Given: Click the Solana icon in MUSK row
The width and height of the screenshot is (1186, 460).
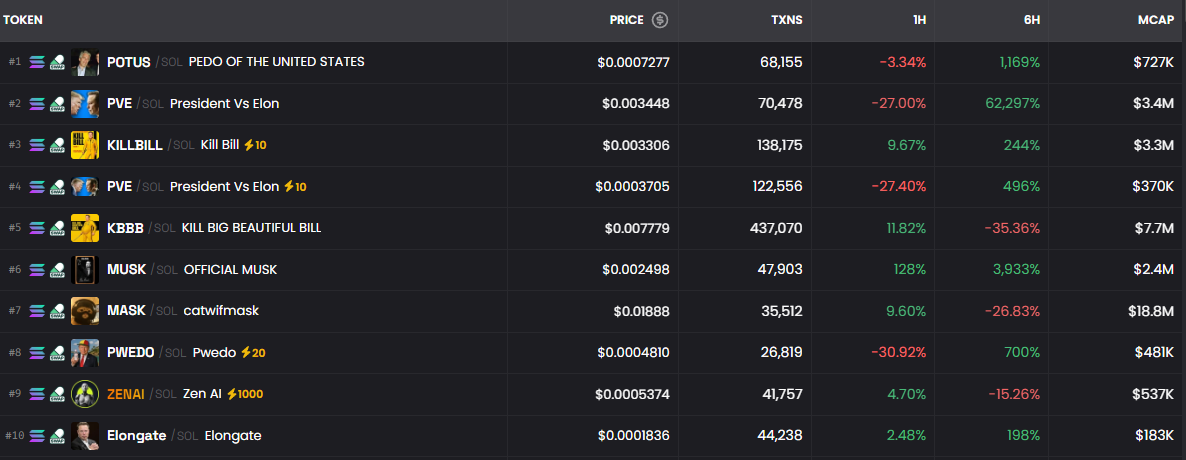Looking at the screenshot, I should [x=38, y=270].
